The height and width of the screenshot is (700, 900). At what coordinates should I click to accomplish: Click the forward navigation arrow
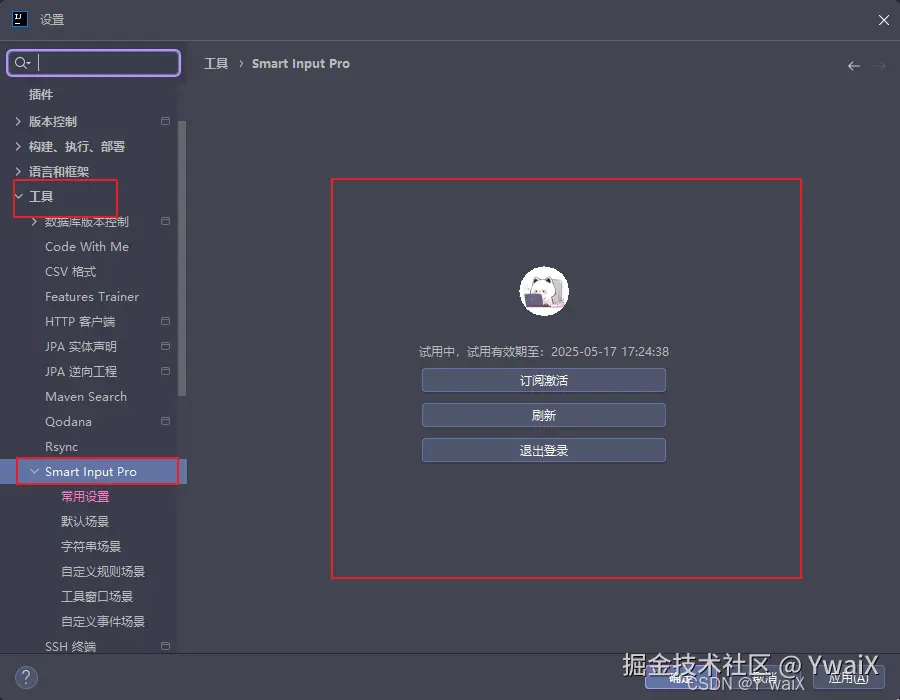pos(878,65)
